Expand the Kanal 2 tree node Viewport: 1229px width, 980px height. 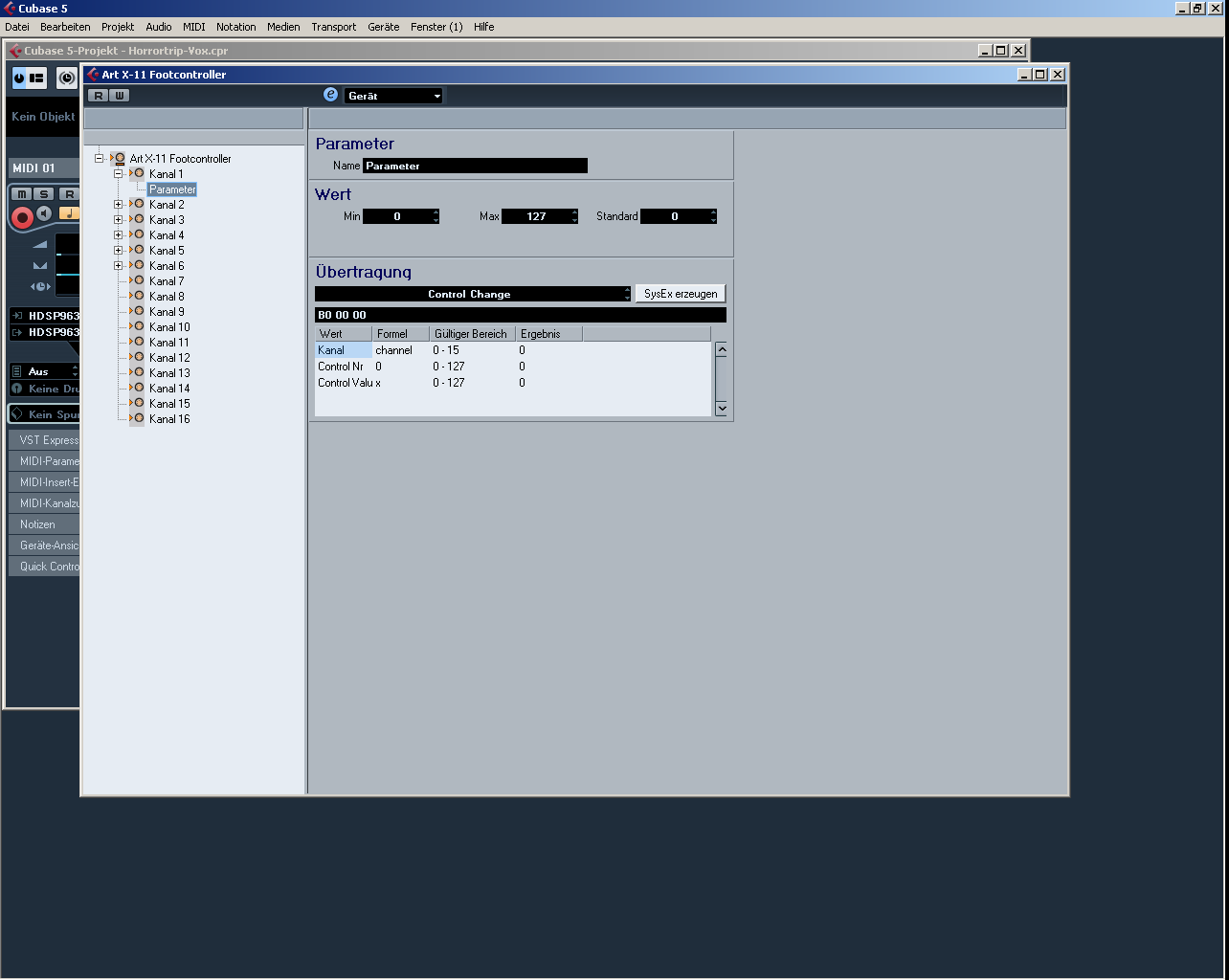click(x=118, y=204)
